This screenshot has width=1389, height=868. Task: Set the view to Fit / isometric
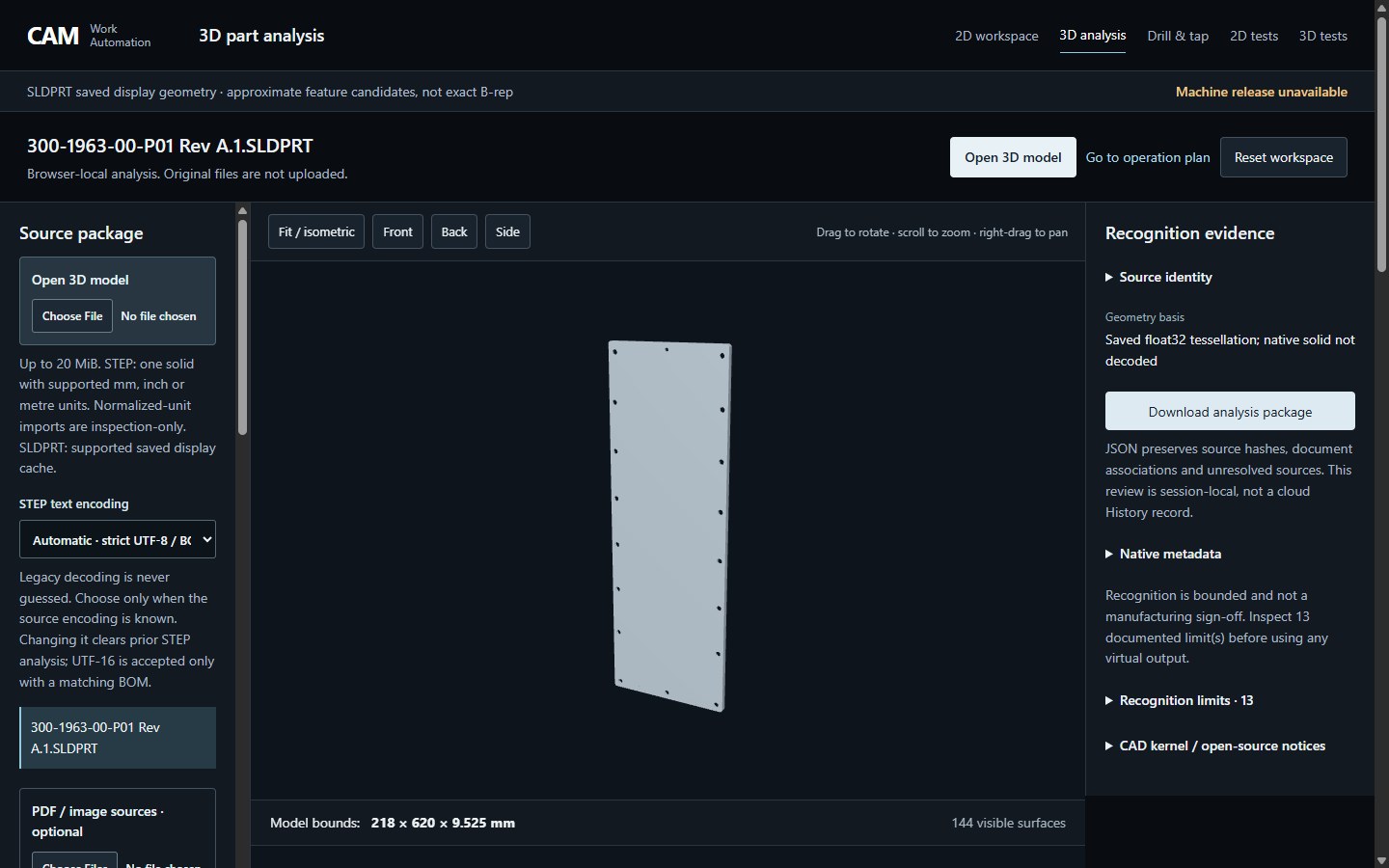click(316, 231)
